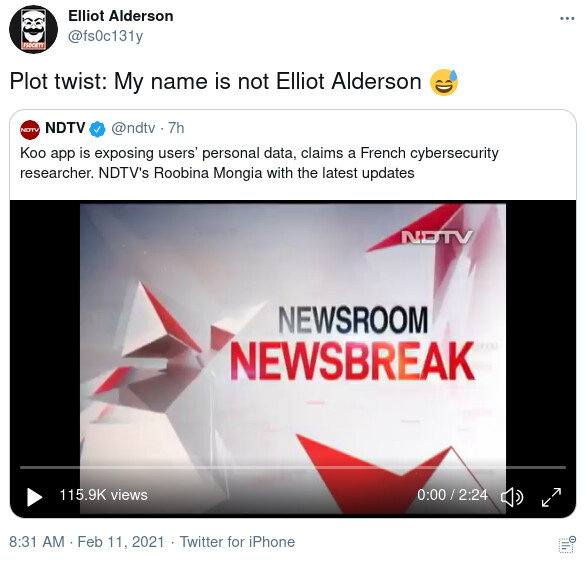The image size is (585, 563).
Task: Expand the video to fullscreen
Action: (x=551, y=497)
